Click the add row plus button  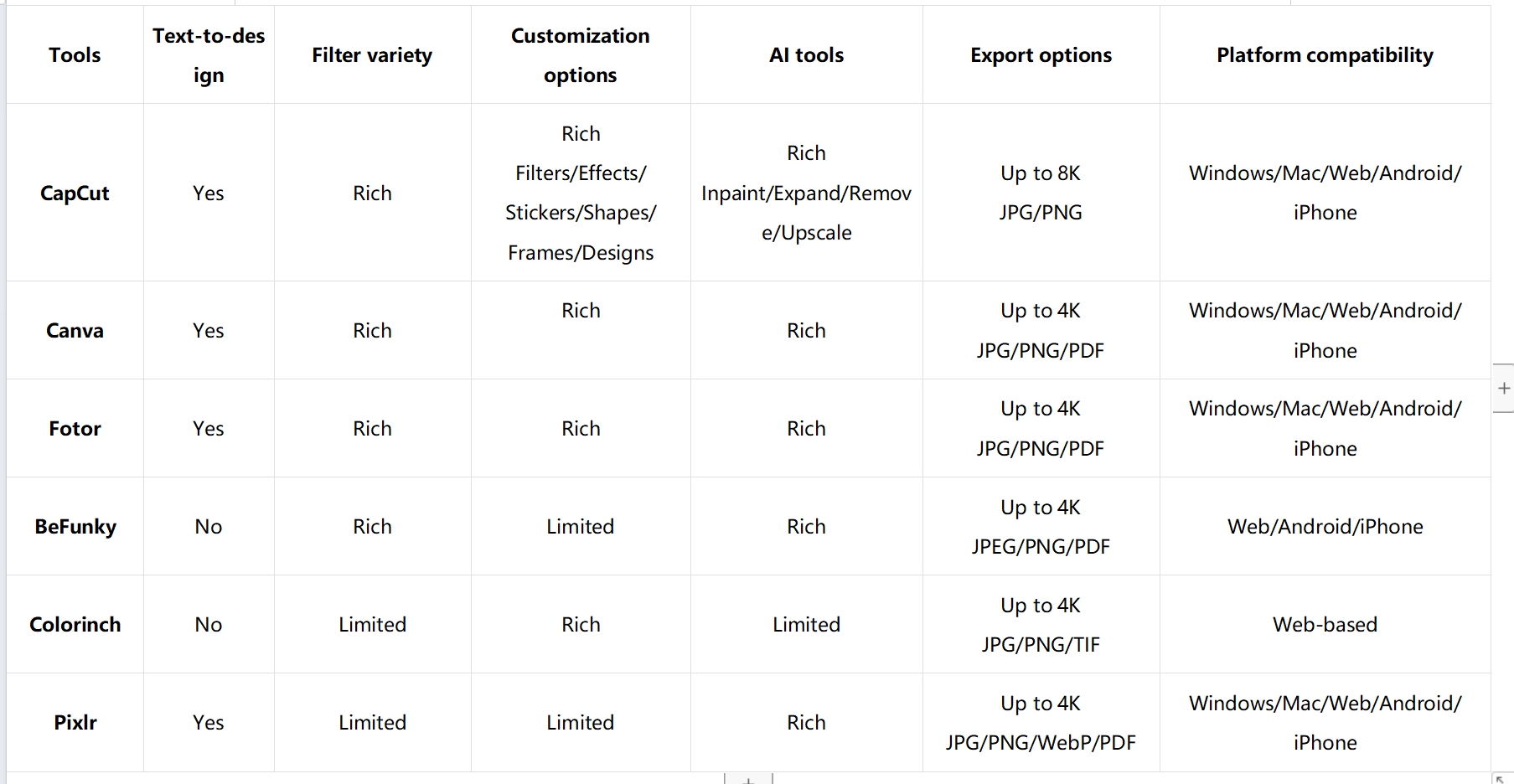point(748,780)
